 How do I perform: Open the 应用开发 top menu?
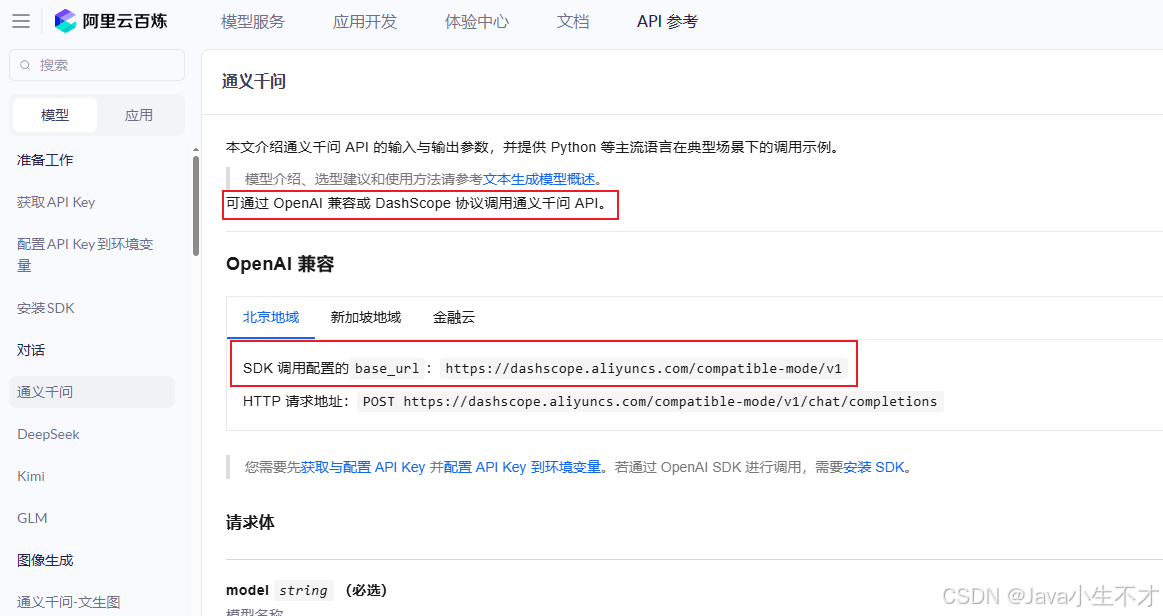[x=365, y=21]
